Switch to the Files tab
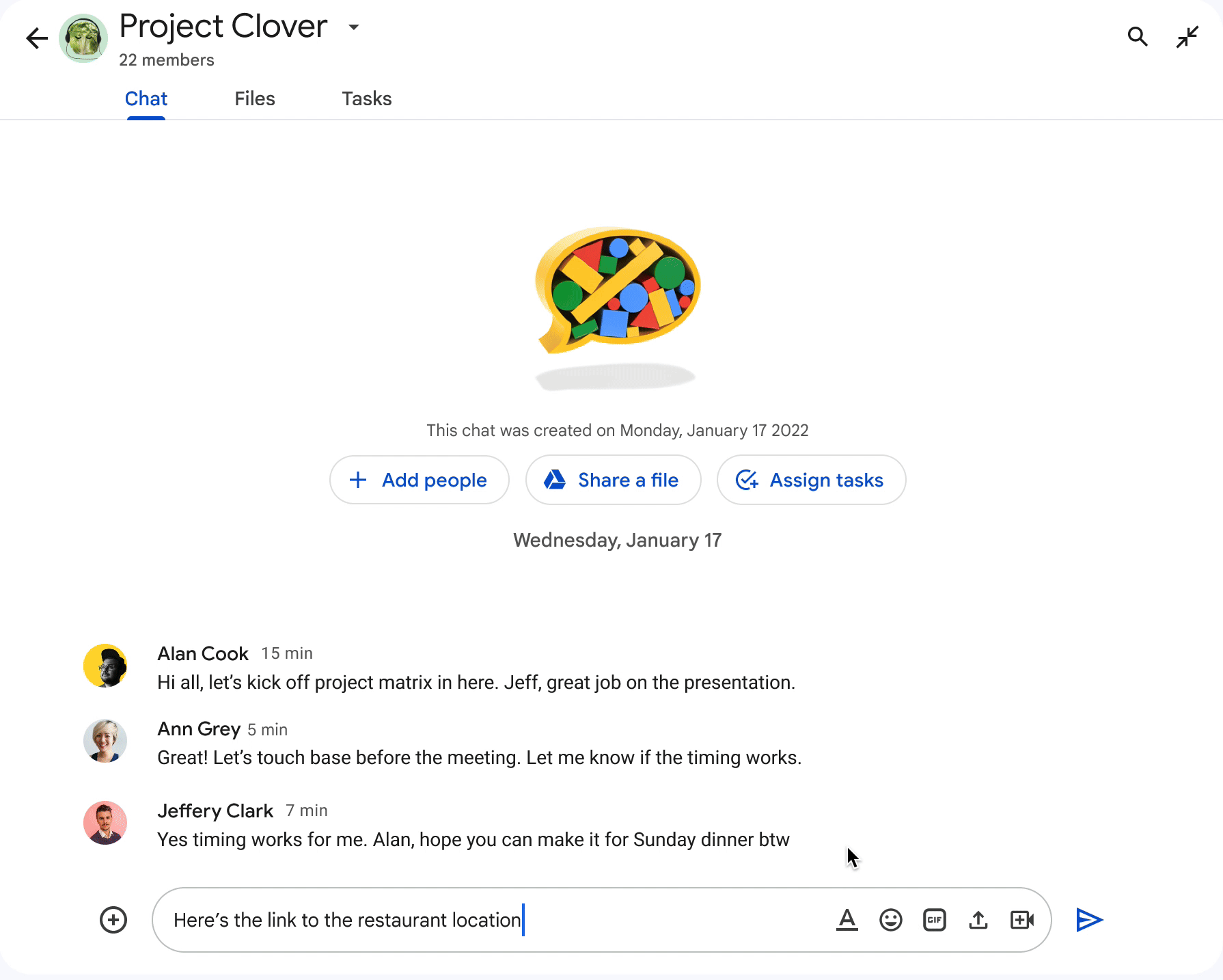Viewport: 1223px width, 980px height. pos(254,98)
